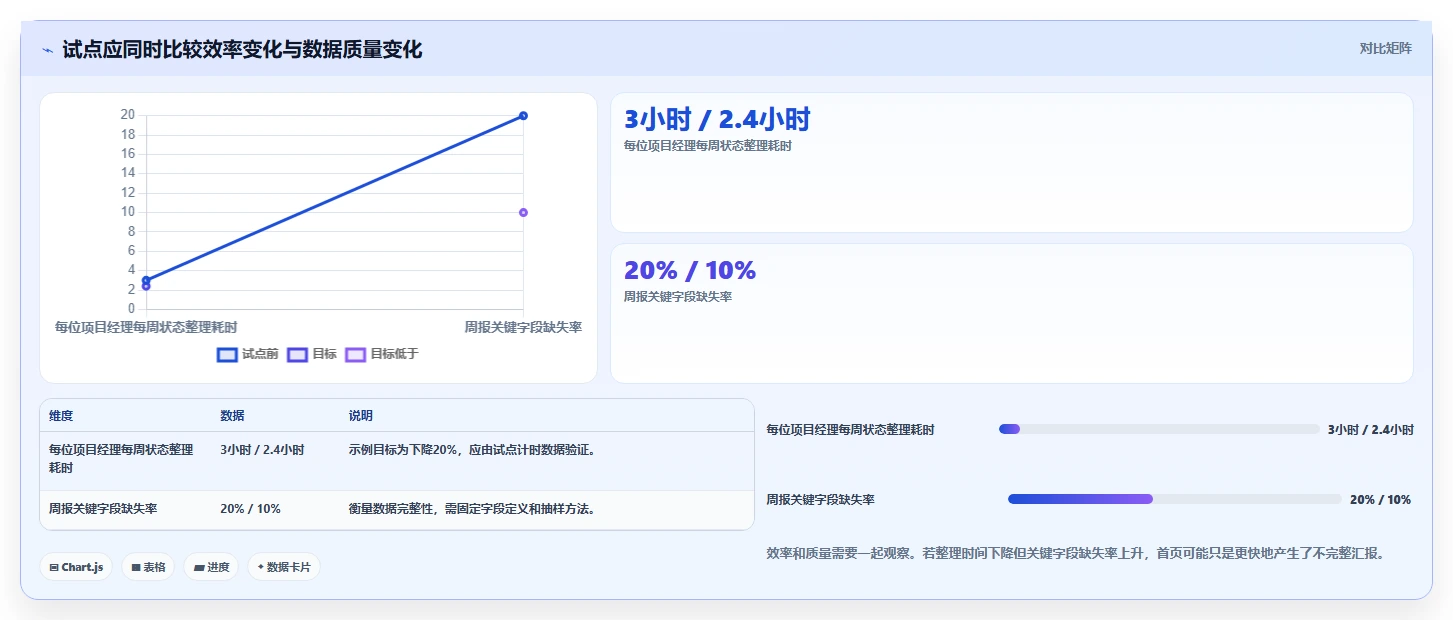Click table cell 20% / 10%
The width and height of the screenshot is (1453, 620).
pos(250,509)
